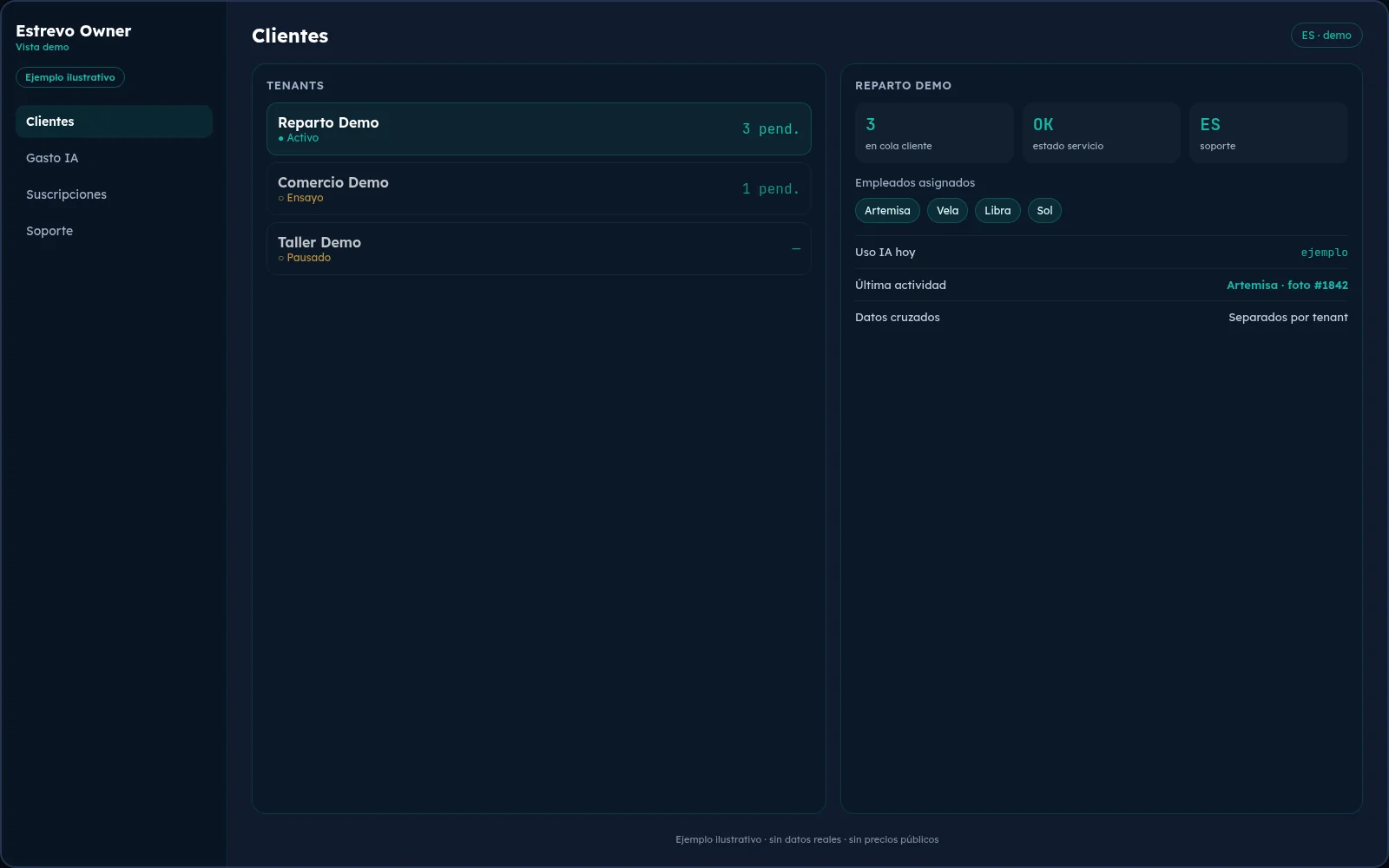Open Suscripciones in the sidebar
Viewport: 1389px width, 868px height.
click(114, 194)
